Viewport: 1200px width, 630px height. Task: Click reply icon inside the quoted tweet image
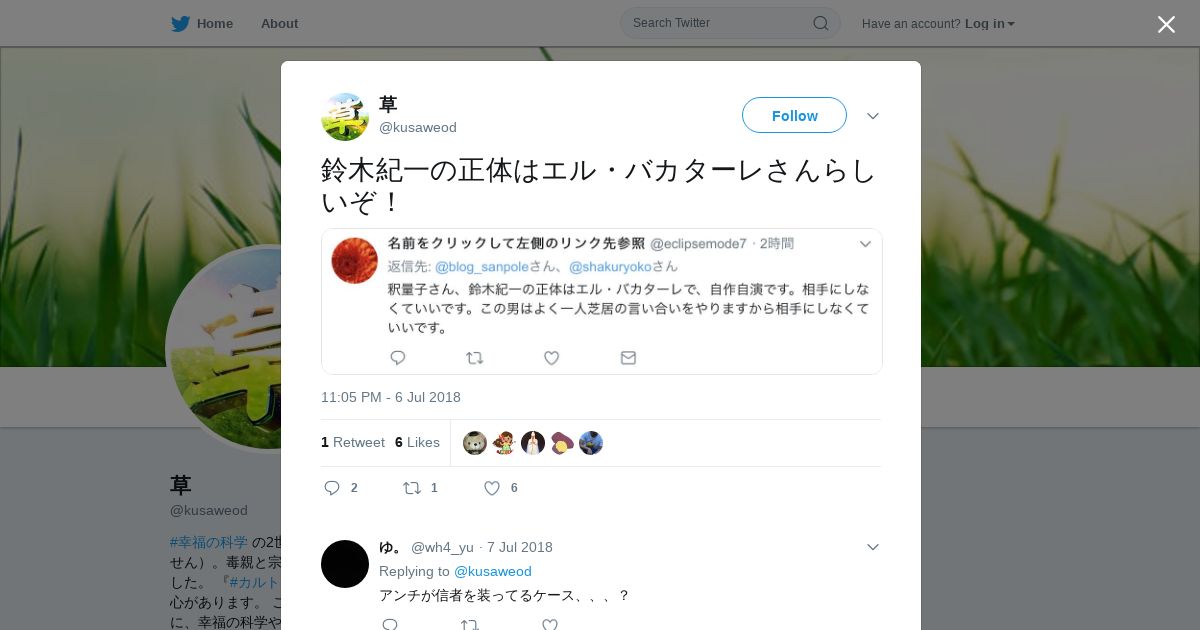pyautogui.click(x=398, y=357)
